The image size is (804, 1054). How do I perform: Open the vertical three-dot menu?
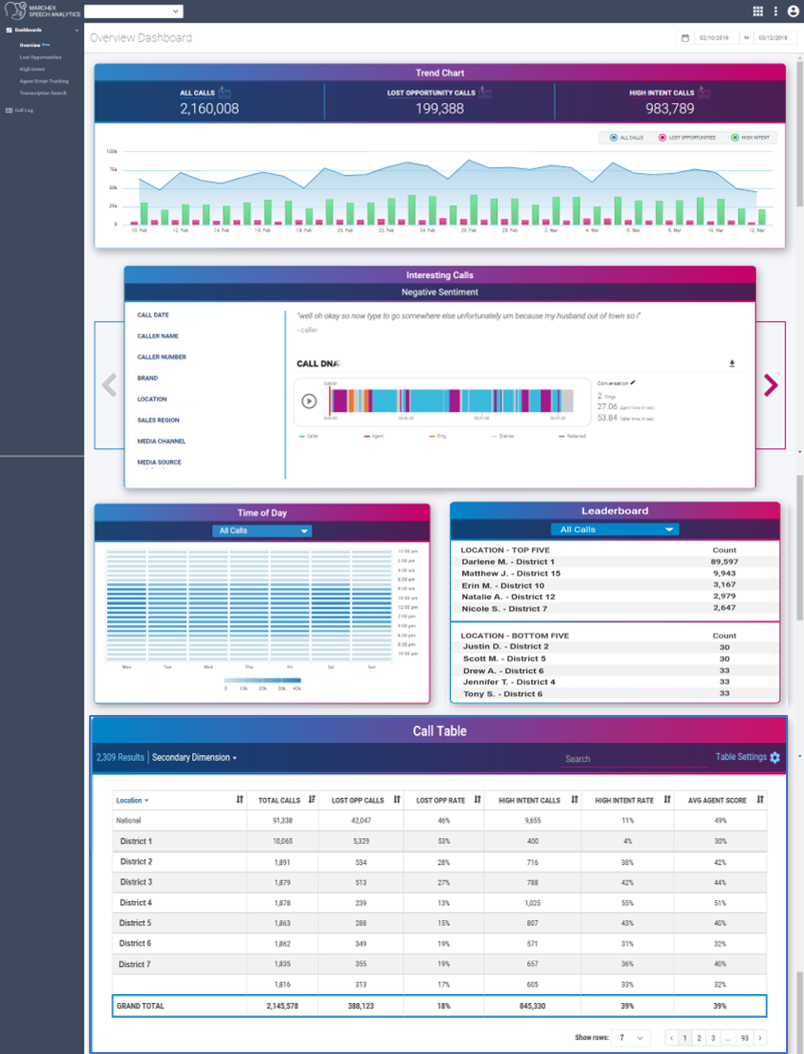coord(776,11)
